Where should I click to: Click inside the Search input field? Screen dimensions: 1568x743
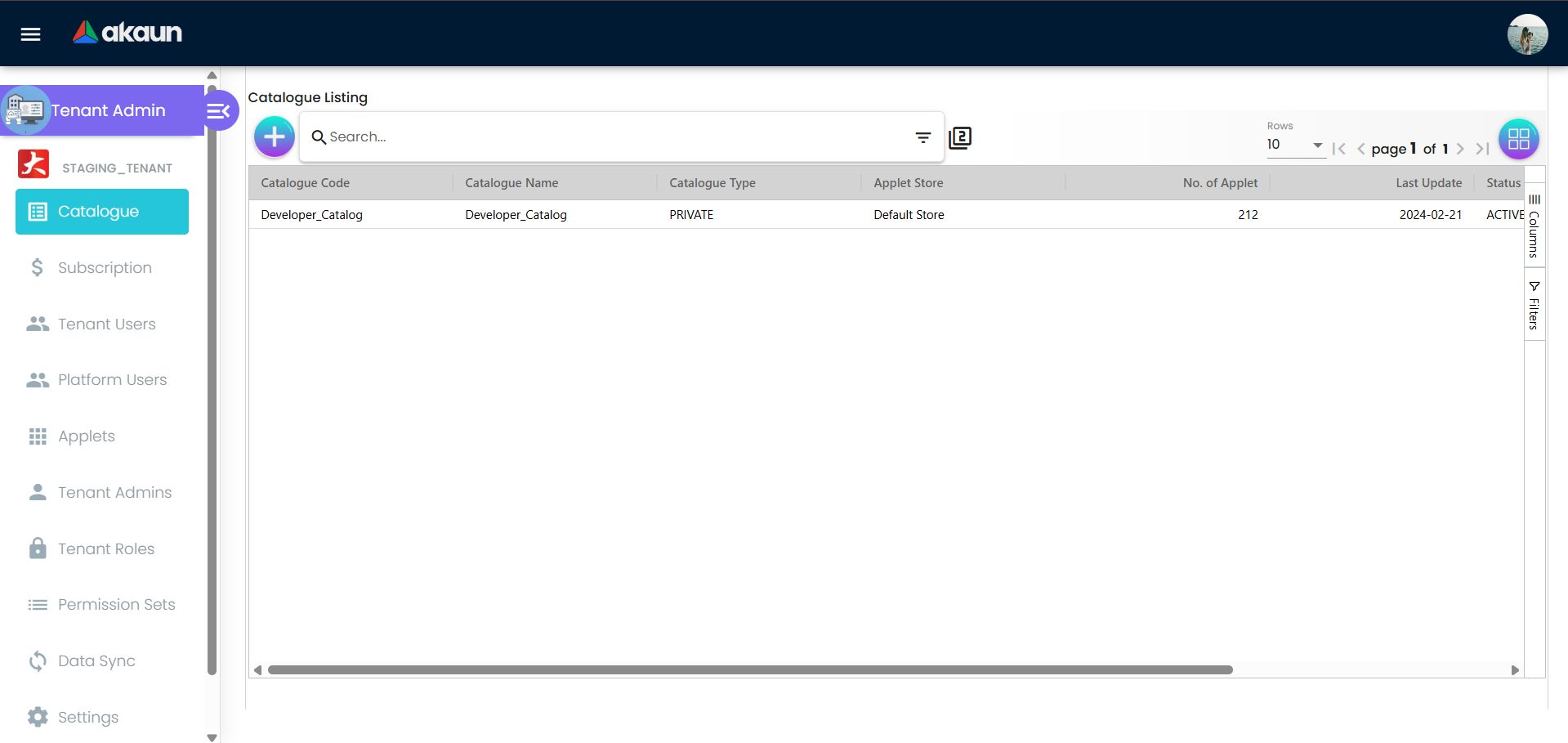tap(572, 137)
